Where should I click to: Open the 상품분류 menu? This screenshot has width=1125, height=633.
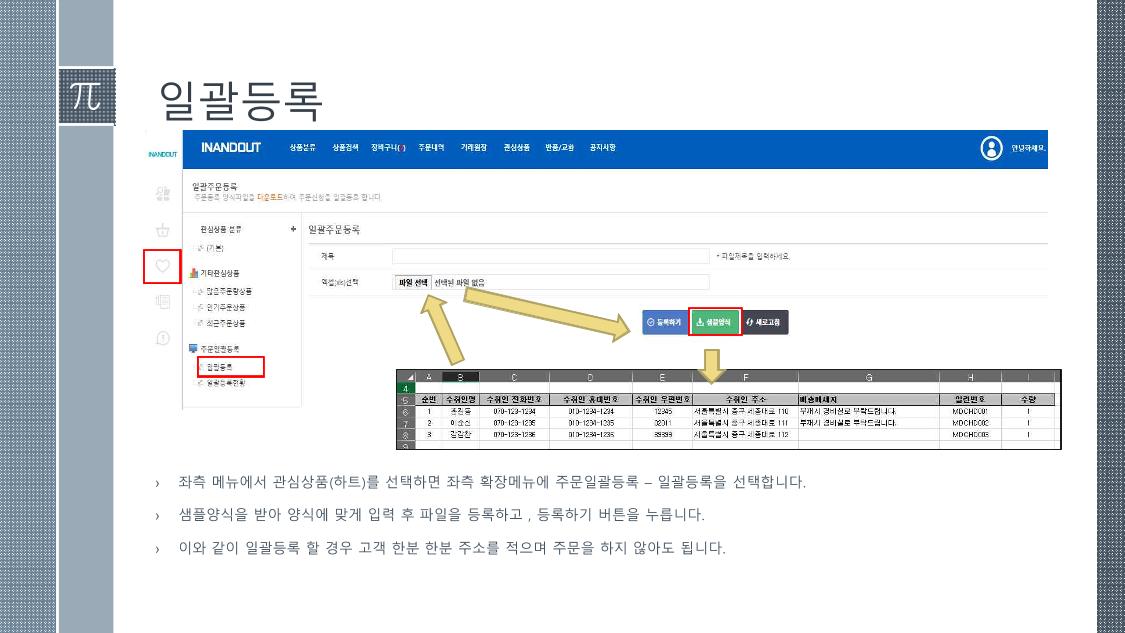click(x=302, y=148)
